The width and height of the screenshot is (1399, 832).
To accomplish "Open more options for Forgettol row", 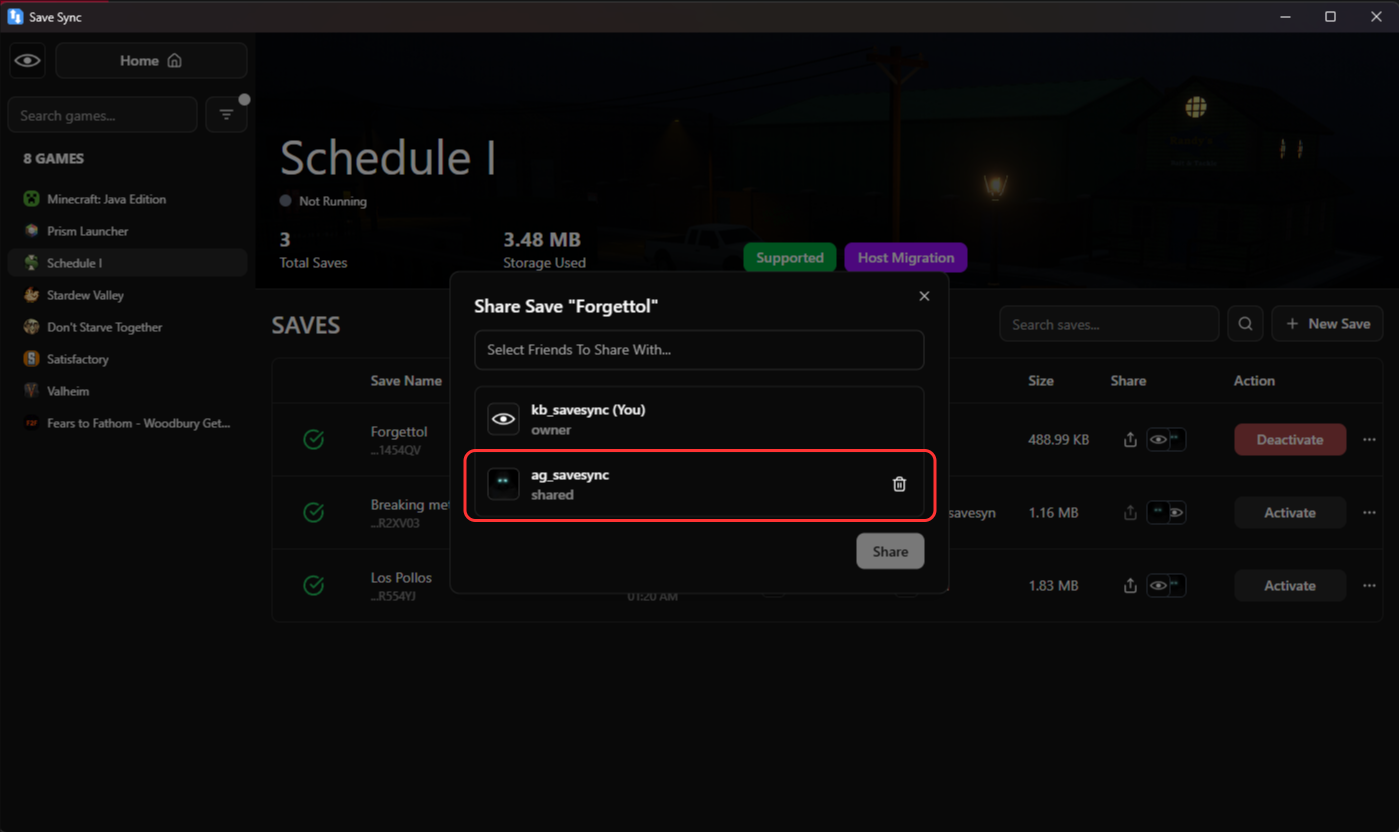I will pyautogui.click(x=1369, y=439).
